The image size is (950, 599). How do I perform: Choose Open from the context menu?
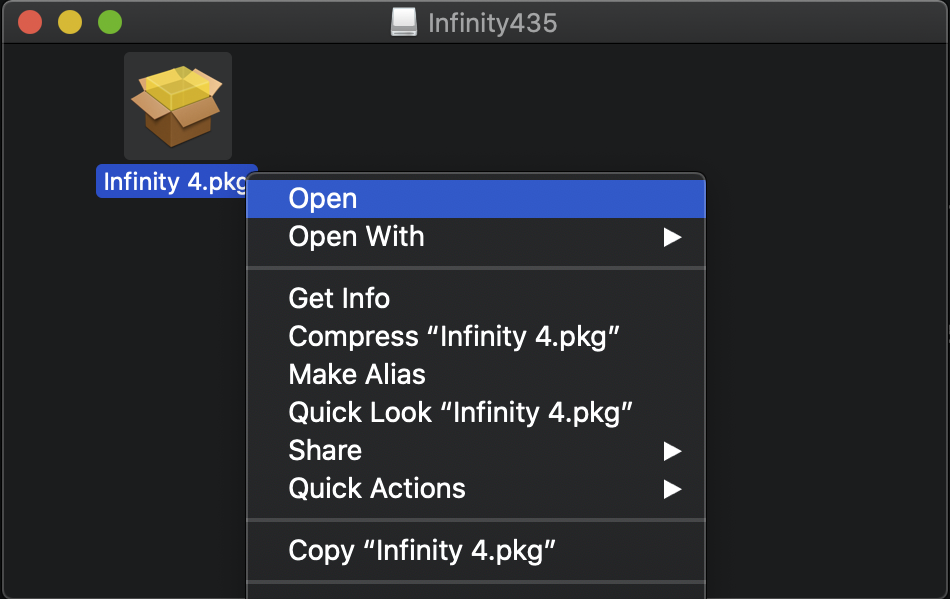click(476, 199)
